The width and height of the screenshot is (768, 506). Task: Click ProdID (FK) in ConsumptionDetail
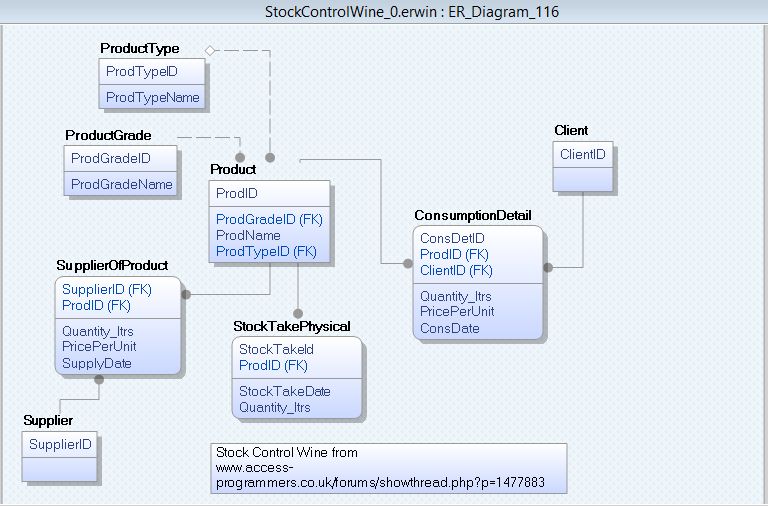(x=455, y=254)
